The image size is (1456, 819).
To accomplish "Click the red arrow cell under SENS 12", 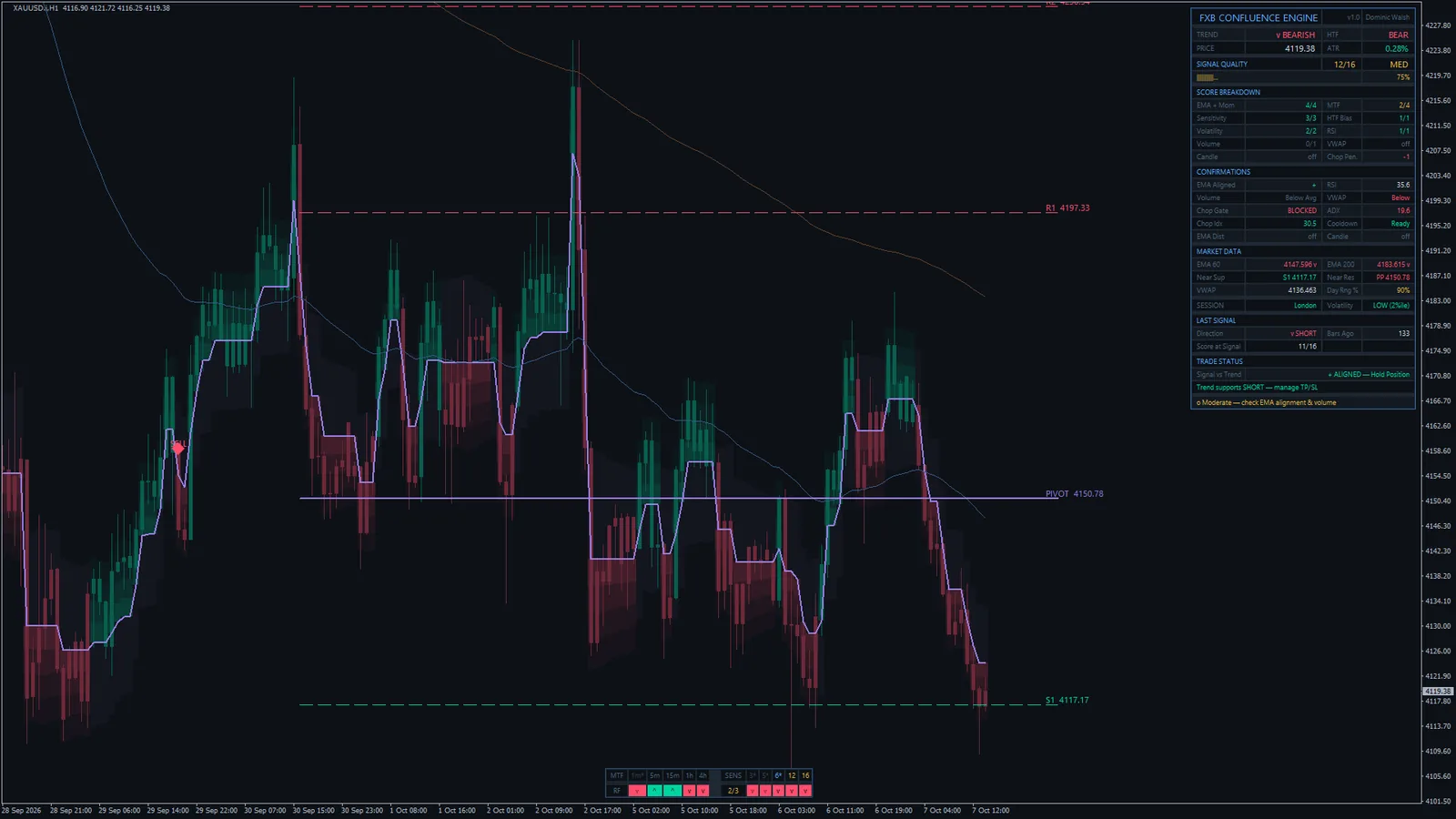I will click(x=792, y=791).
